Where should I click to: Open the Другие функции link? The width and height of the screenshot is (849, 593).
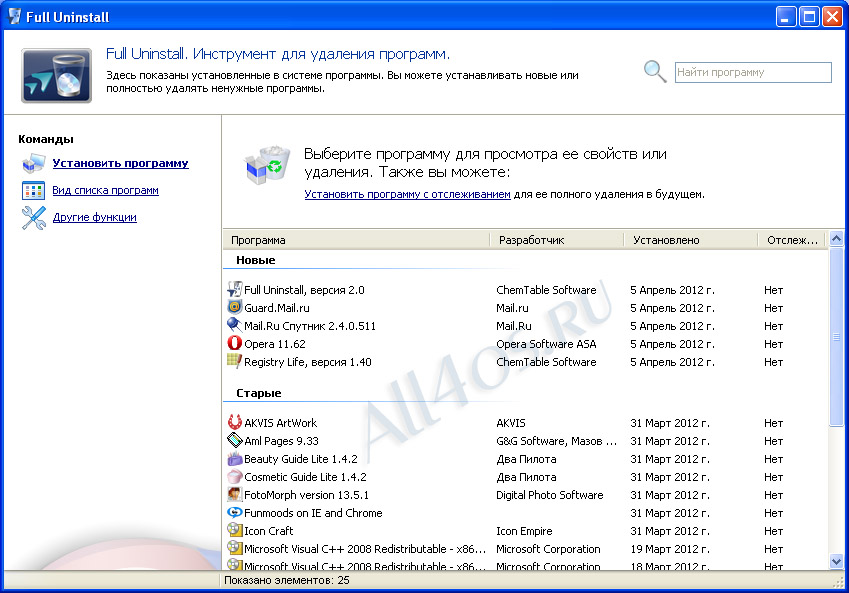pos(95,217)
